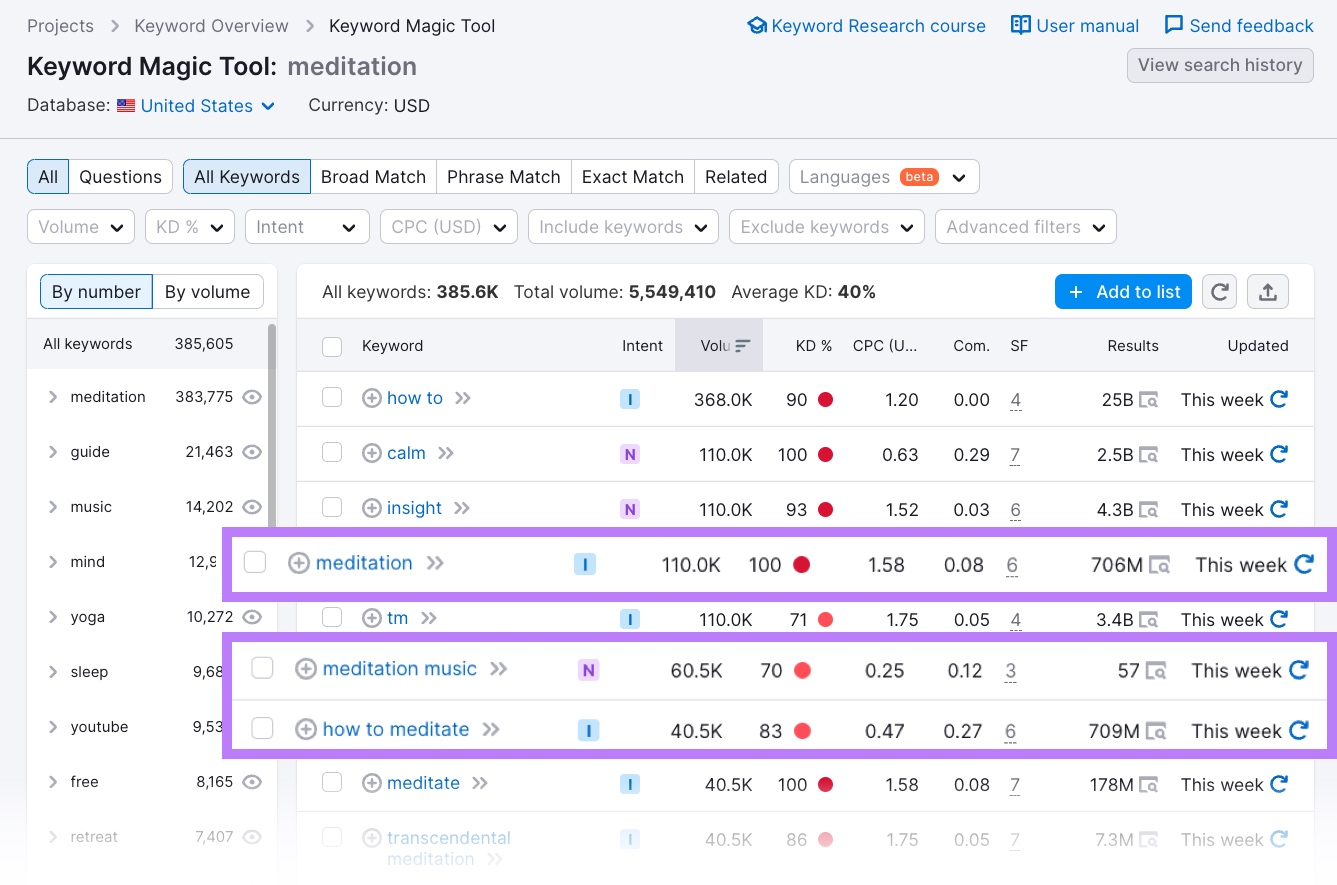
Task: Toggle eye icon for guide group
Action: pos(252,452)
